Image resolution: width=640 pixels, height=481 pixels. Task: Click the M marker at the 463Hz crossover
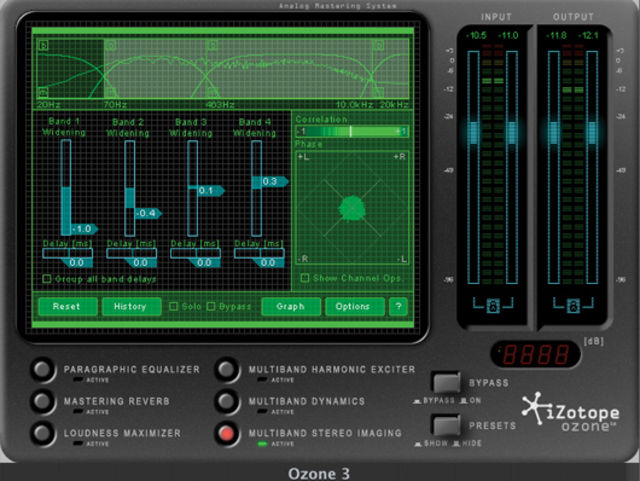tap(211, 92)
